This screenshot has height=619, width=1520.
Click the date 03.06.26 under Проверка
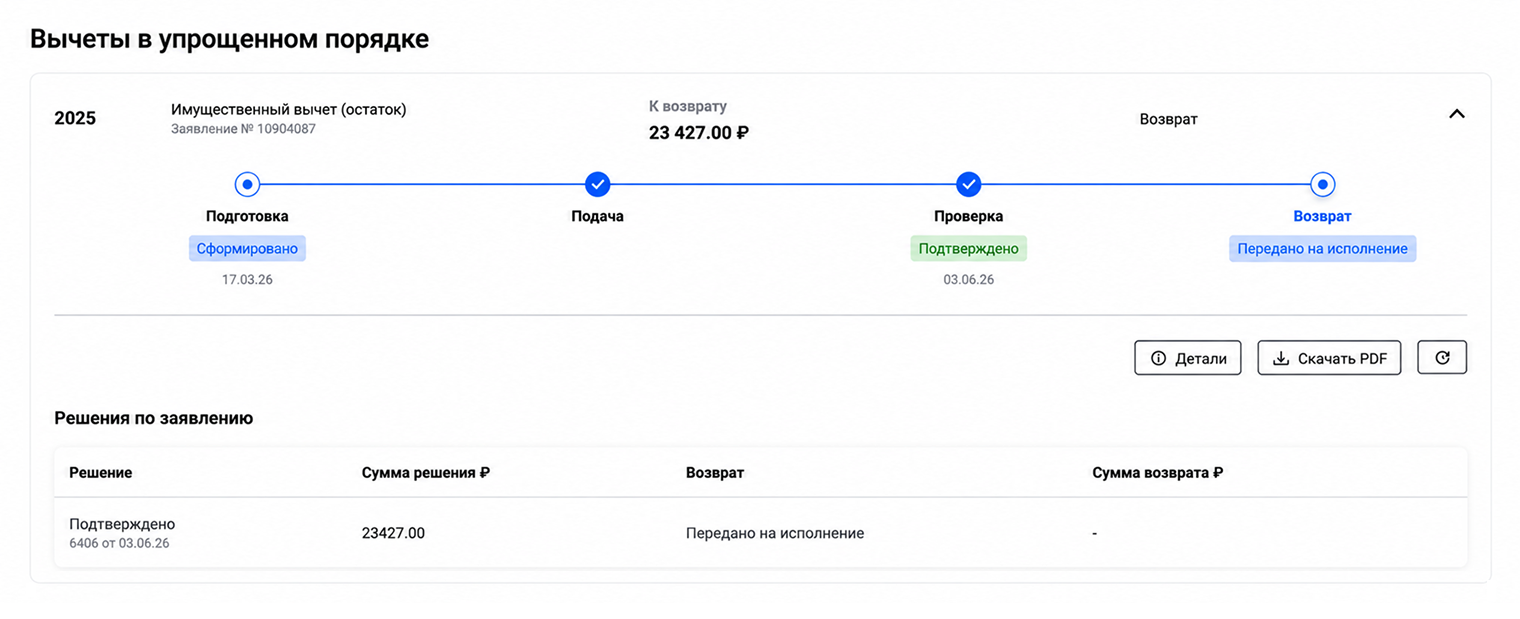(968, 280)
